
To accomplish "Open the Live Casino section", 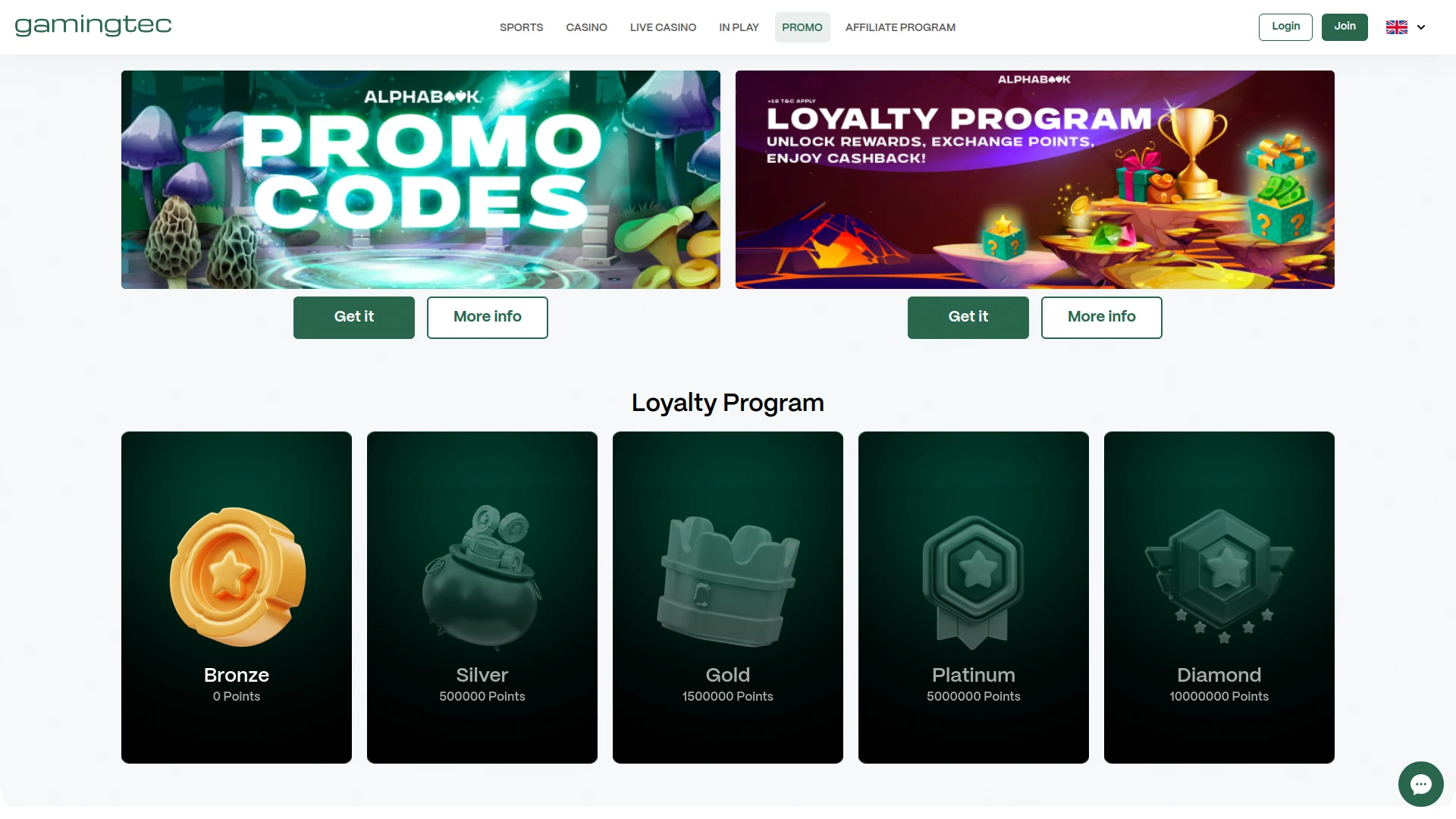I will point(663,27).
